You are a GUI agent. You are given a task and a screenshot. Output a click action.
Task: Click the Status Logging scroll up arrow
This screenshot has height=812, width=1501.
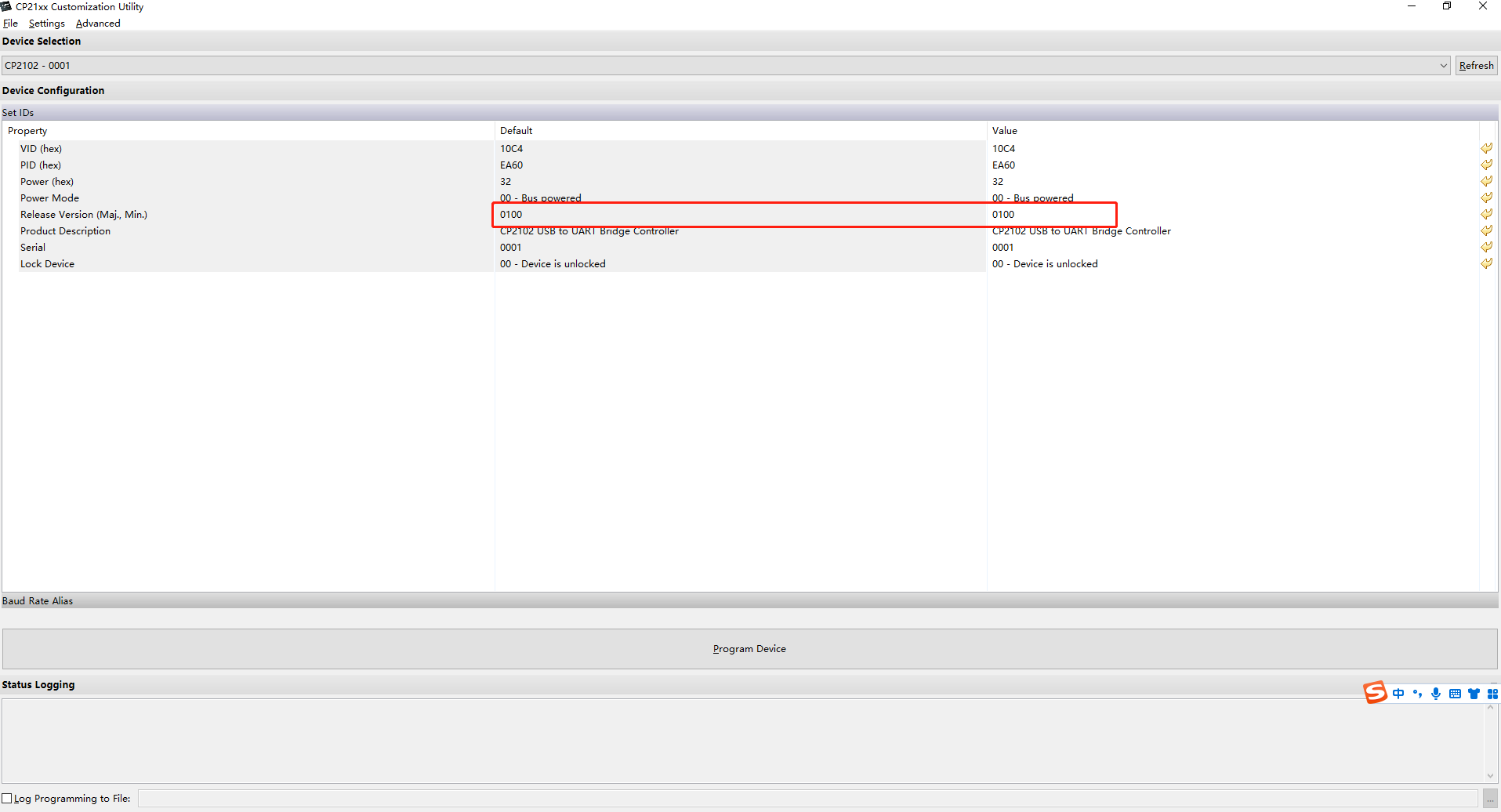[x=1491, y=707]
